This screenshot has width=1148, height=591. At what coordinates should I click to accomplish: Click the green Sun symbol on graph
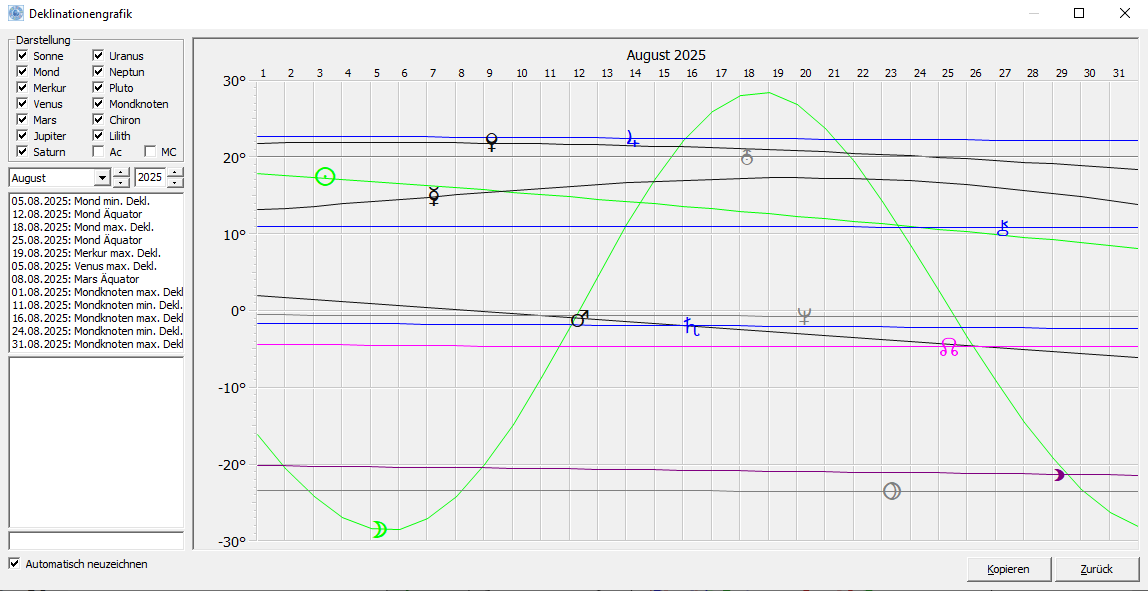(x=325, y=177)
